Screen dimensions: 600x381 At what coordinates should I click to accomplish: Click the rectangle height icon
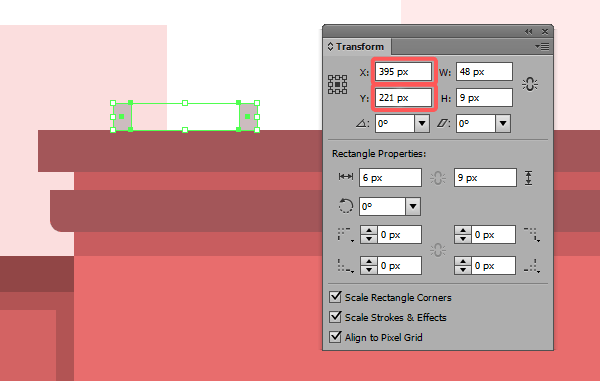[x=528, y=178]
